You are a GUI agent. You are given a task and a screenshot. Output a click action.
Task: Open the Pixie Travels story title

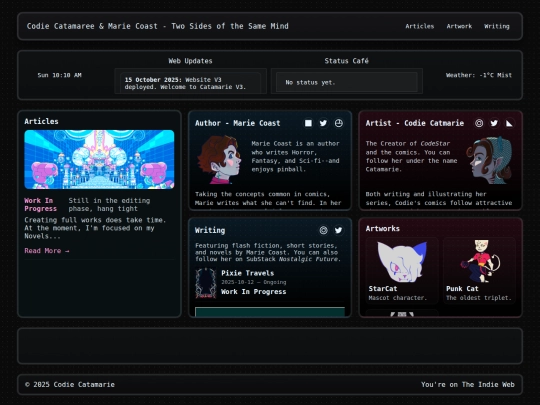248,273
